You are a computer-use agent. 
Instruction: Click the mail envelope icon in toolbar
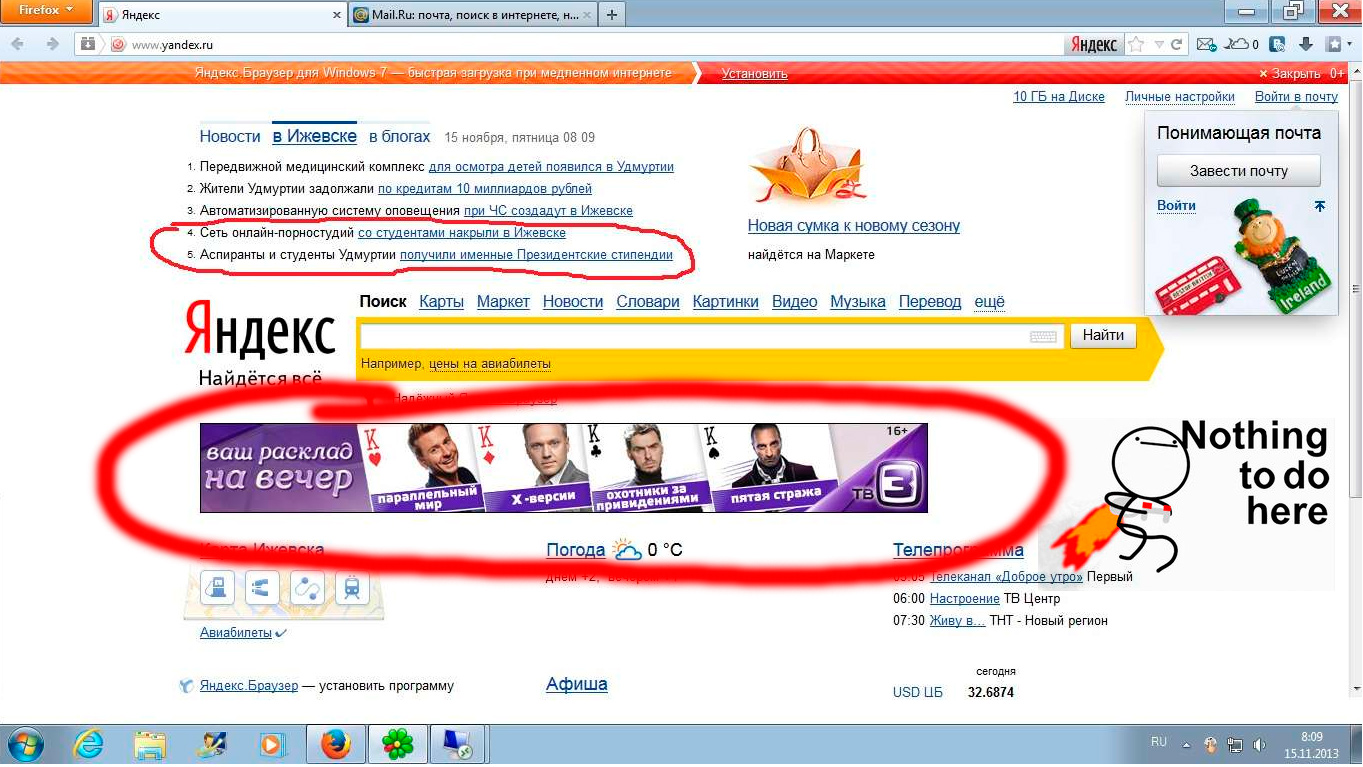(x=1205, y=44)
